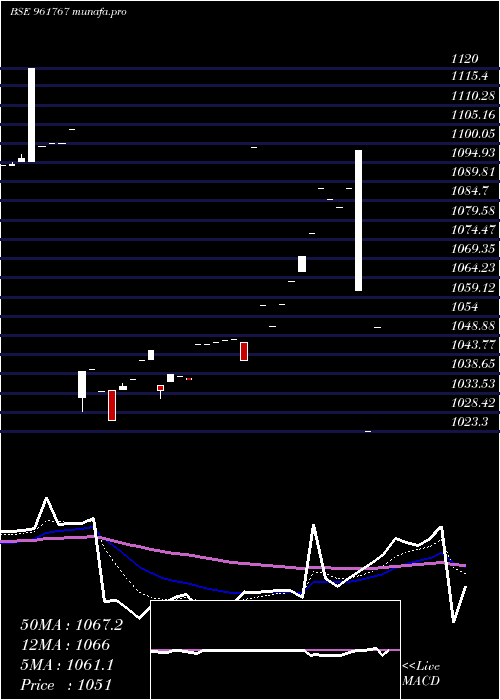Click the 1028.42 price axis label
The width and height of the screenshot is (500, 700).
tap(473, 402)
